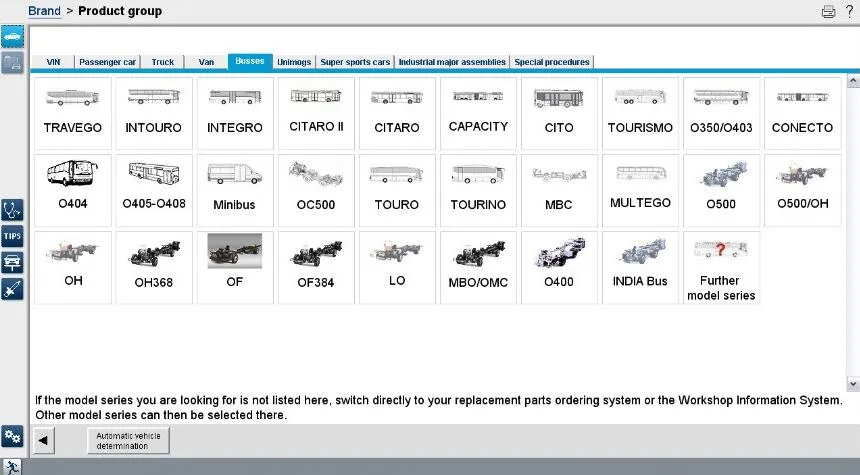Open the INTEGRO model series

click(x=235, y=114)
